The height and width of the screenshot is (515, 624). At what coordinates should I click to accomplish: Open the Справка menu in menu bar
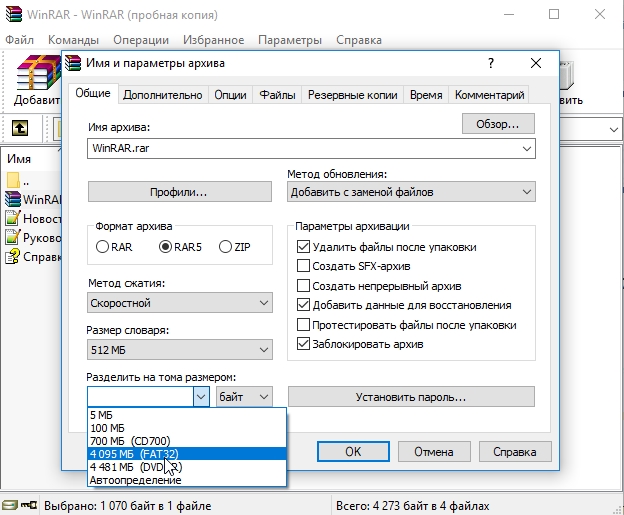(x=359, y=40)
